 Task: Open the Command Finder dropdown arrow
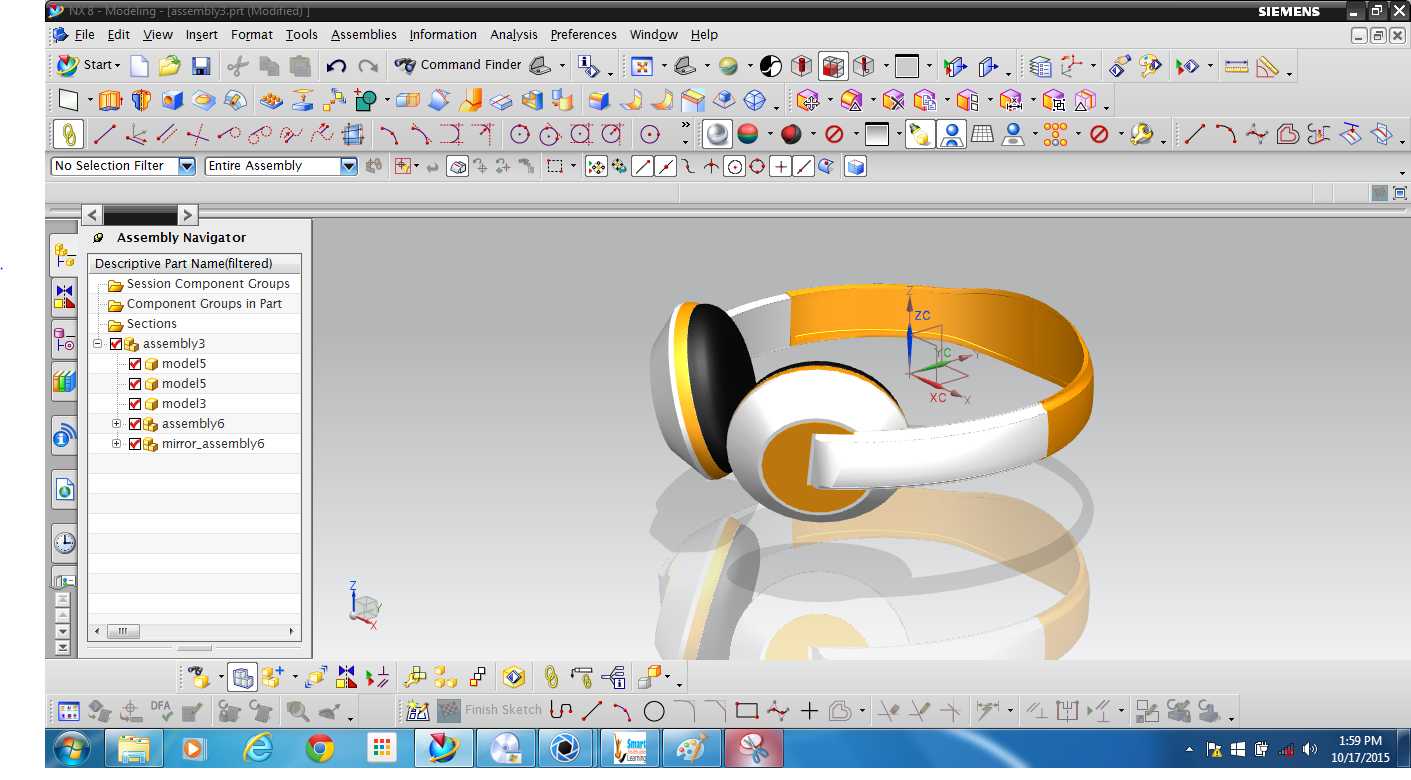[562, 66]
